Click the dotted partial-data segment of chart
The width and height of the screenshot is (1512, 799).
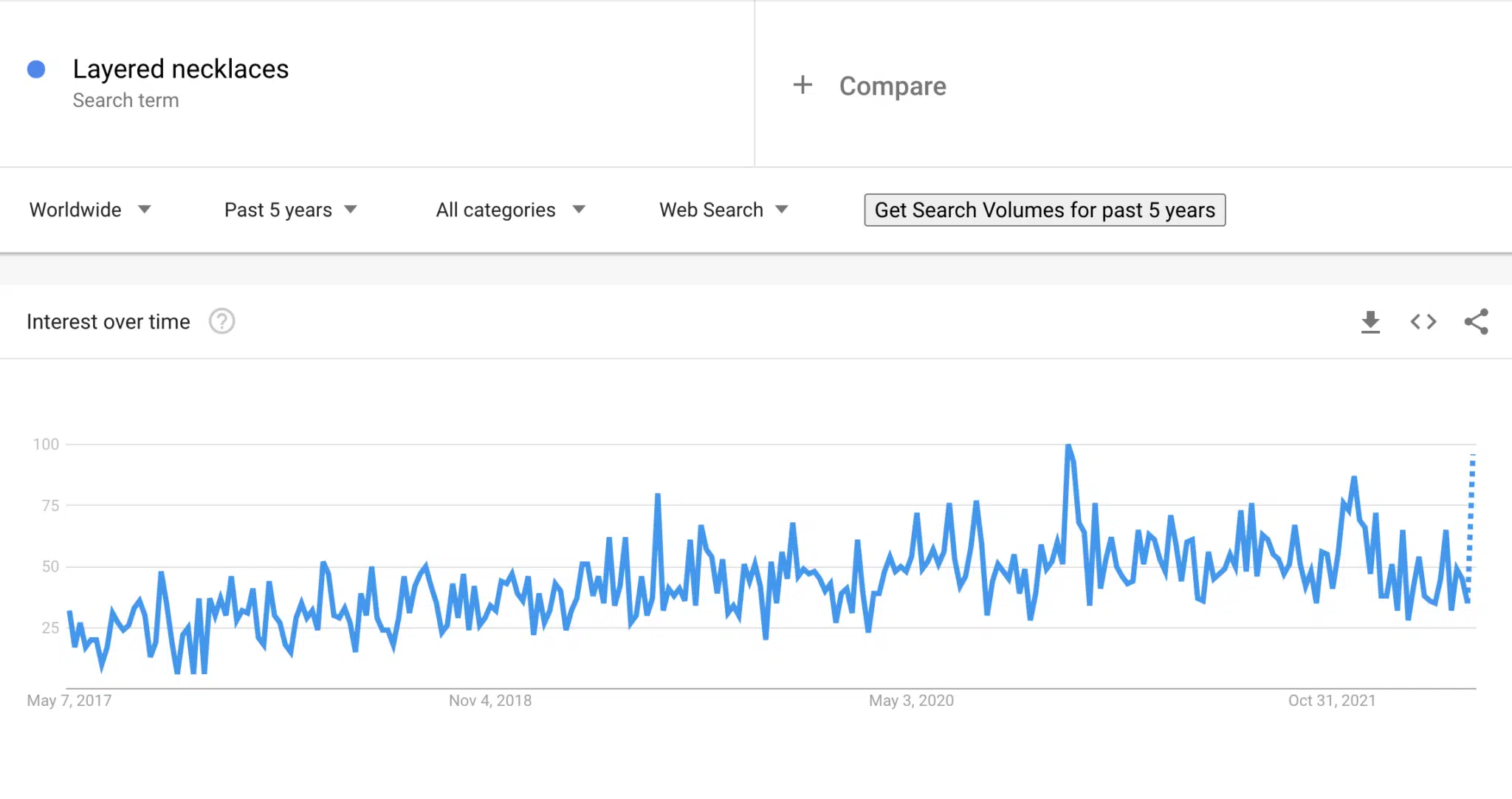point(1471,524)
